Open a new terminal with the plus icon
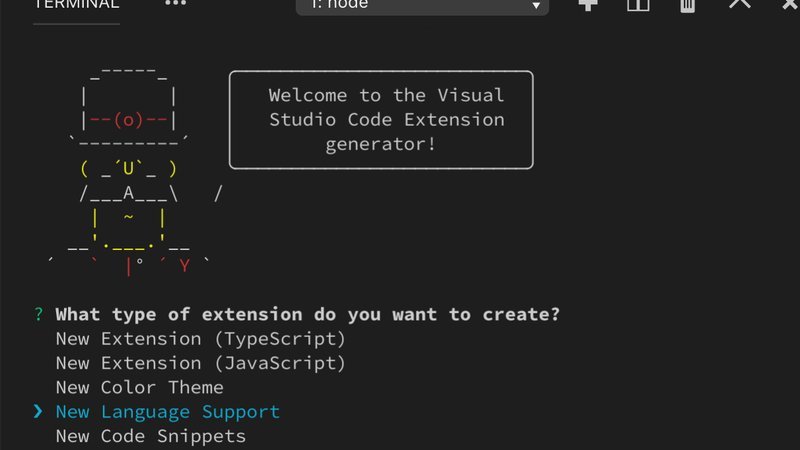 coord(588,4)
